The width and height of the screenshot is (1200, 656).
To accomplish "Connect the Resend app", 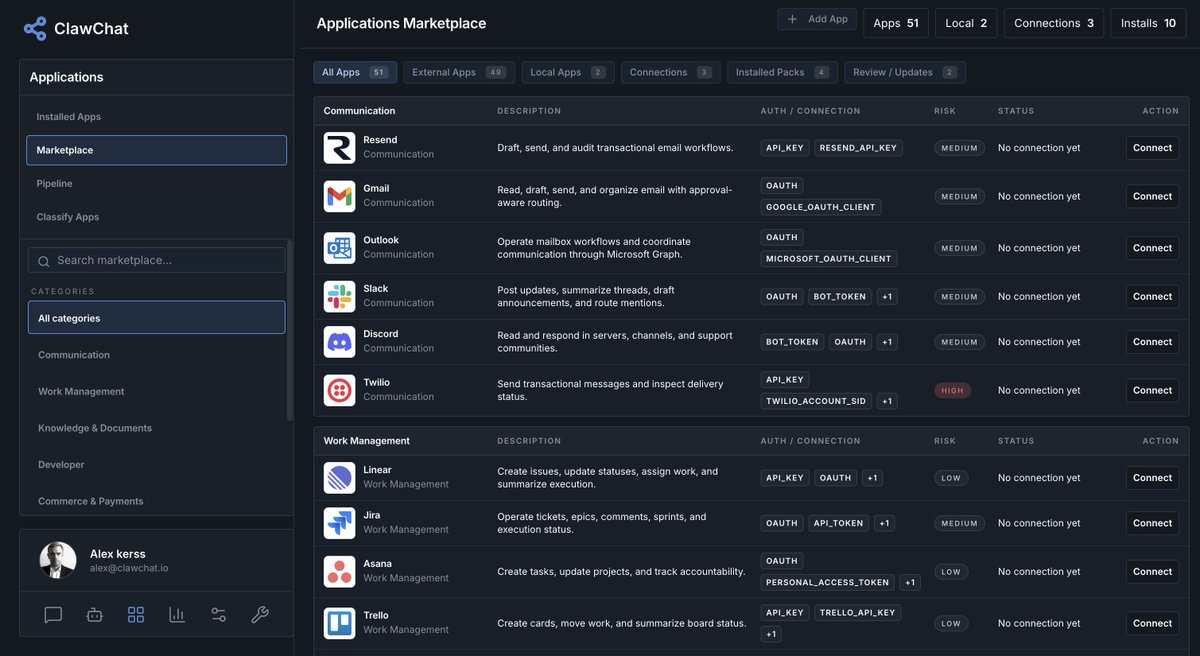I will (x=1152, y=148).
